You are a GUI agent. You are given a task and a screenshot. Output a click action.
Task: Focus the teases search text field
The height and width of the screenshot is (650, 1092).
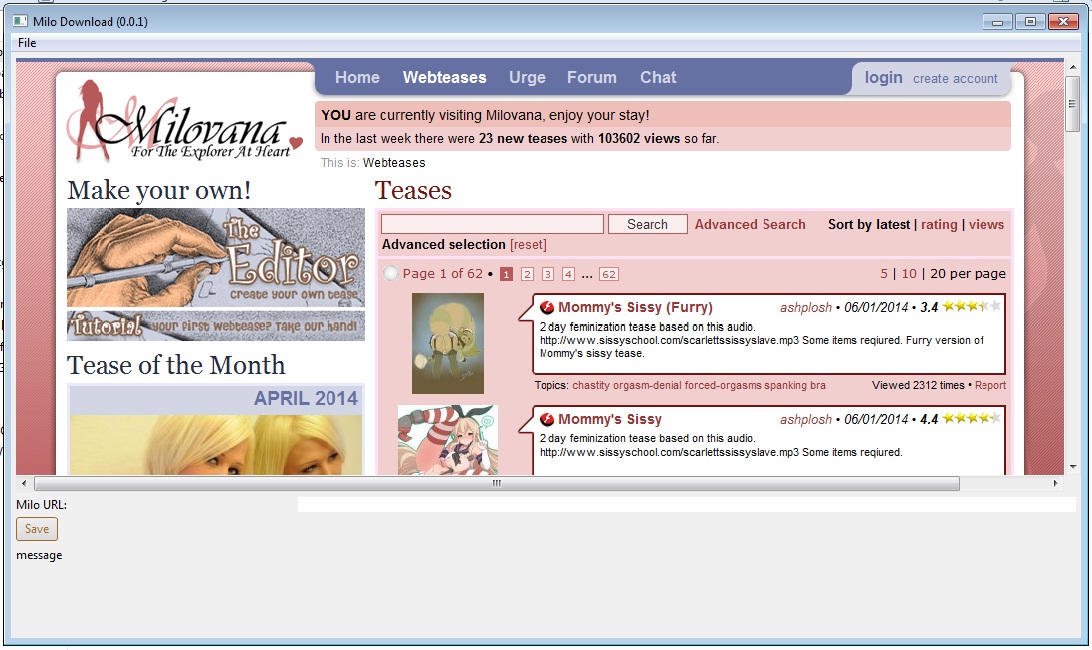(x=492, y=224)
